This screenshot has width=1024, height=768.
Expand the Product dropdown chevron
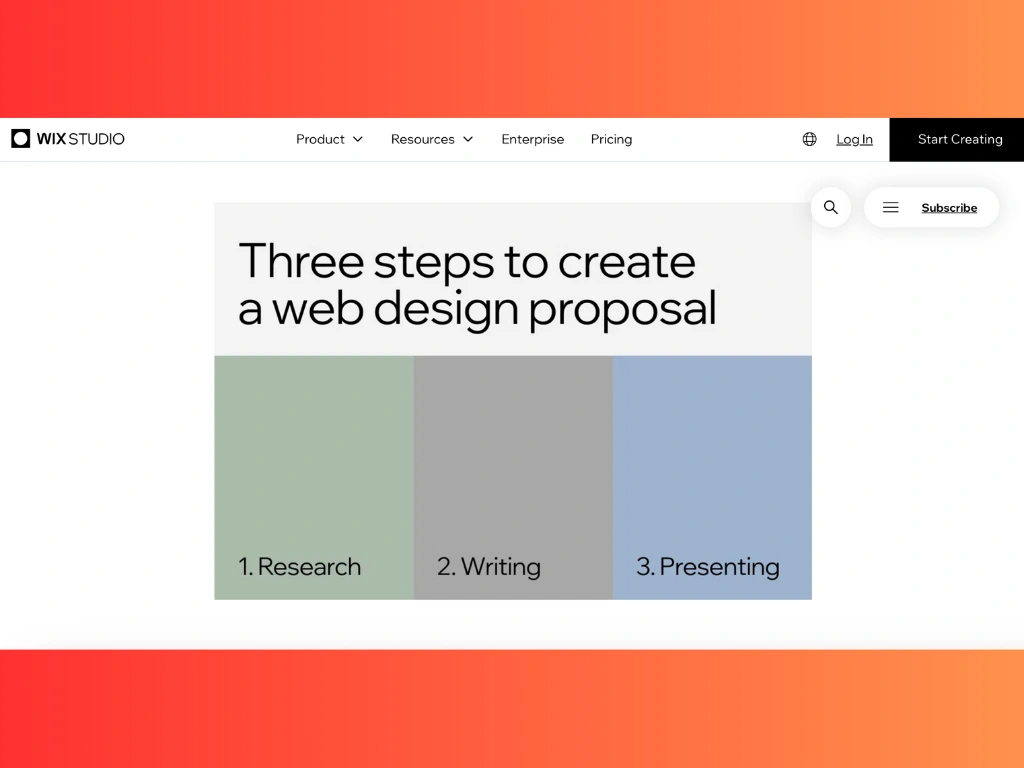point(358,139)
